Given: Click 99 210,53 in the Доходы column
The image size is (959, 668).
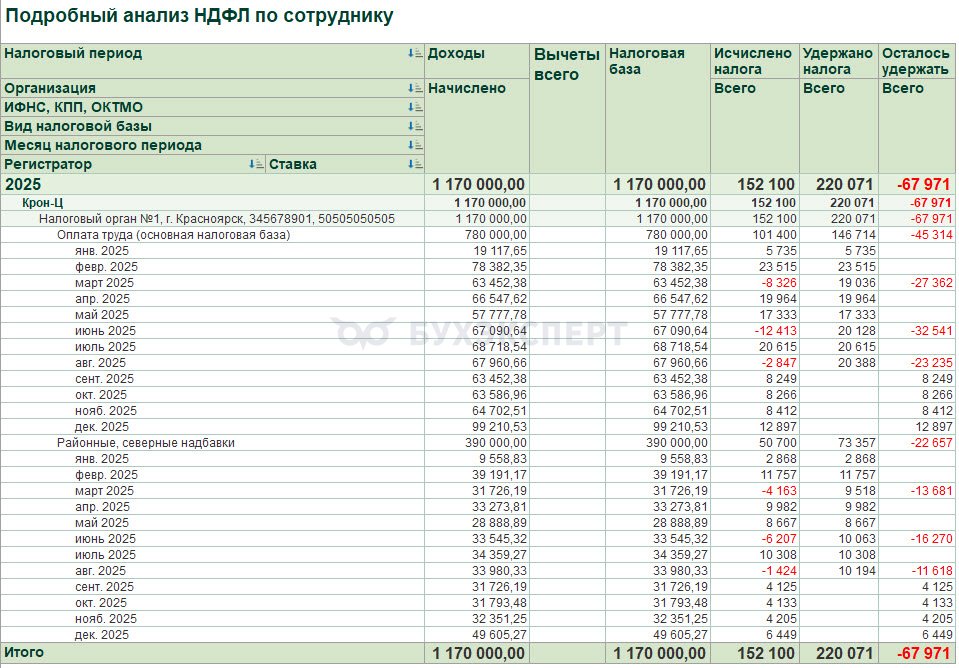Looking at the screenshot, I should click(x=499, y=426).
